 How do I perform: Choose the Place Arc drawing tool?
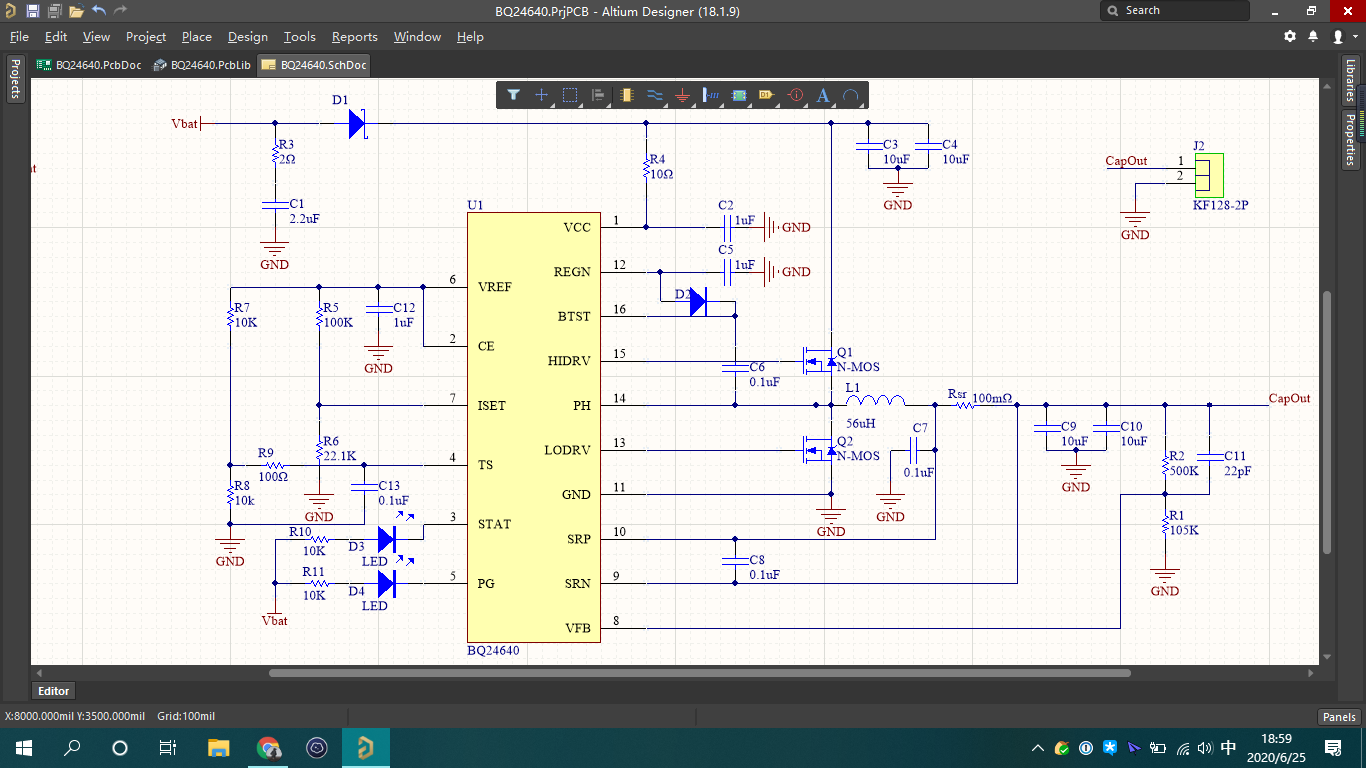(x=851, y=95)
